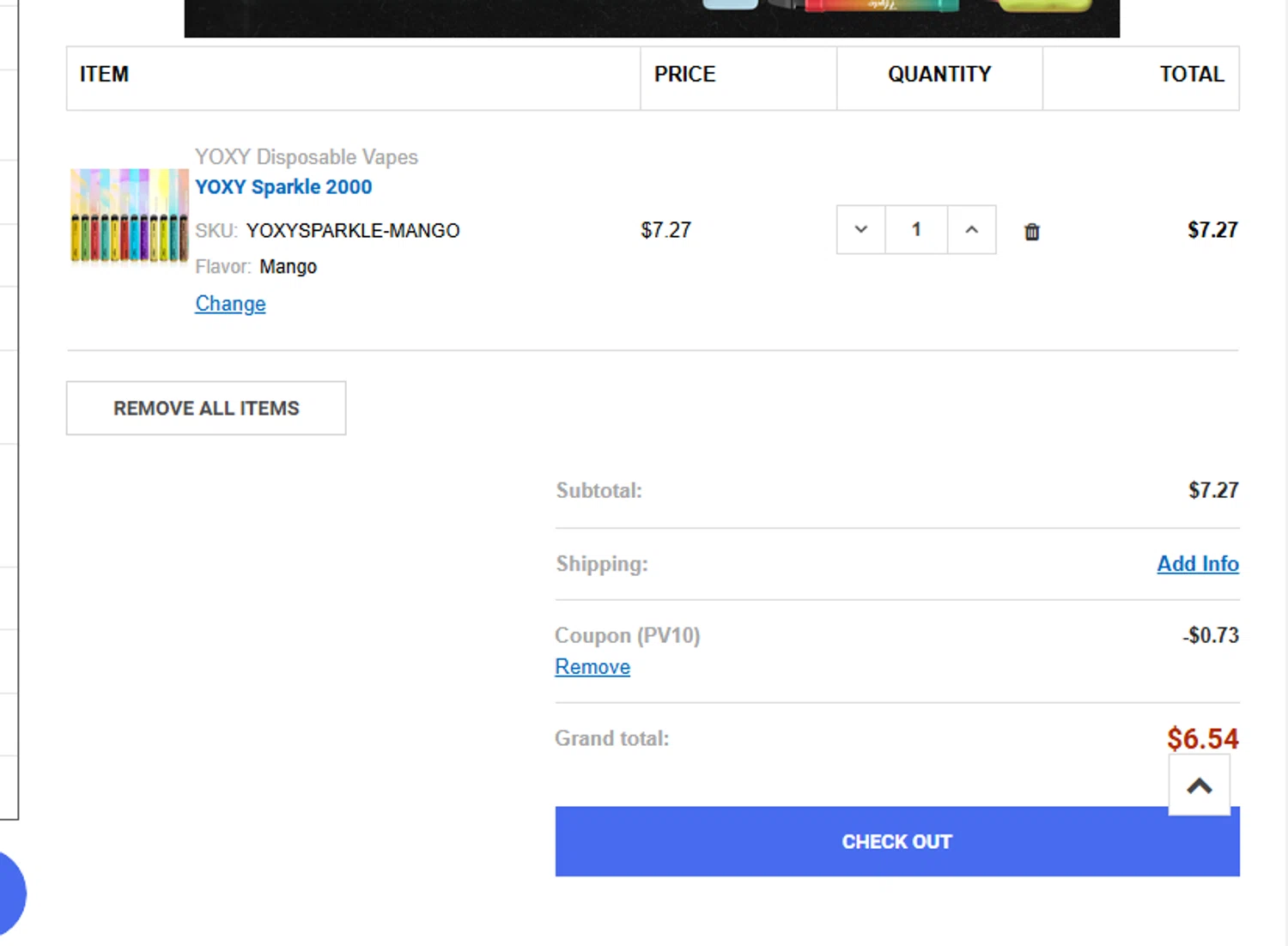Click the back-to-top arrow button
Image resolution: width=1288 pixels, height=946 pixels.
pyautogui.click(x=1200, y=785)
